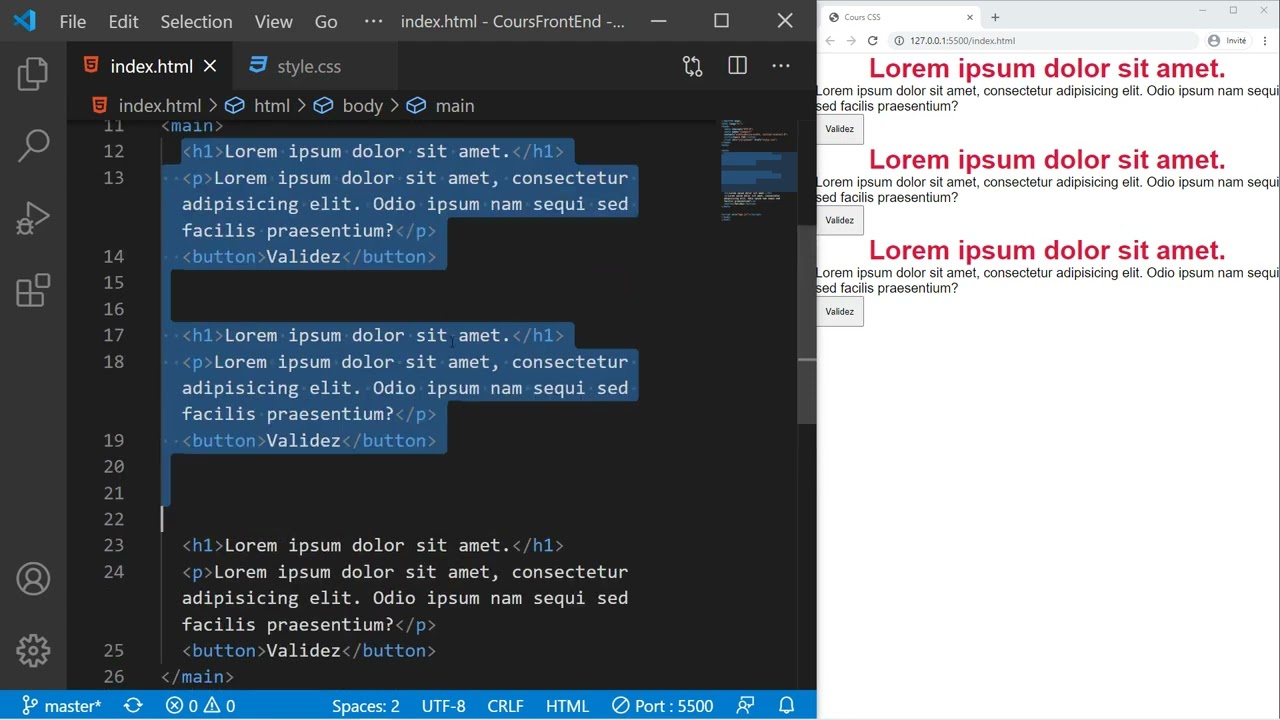
Task: Switch to the style.css tab
Action: tap(310, 66)
